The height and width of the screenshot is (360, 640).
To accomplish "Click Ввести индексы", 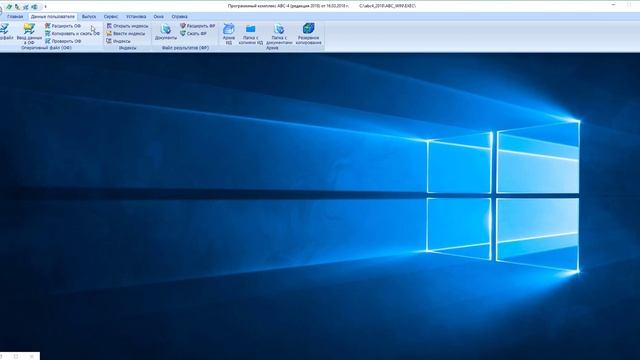I will pyautogui.click(x=126, y=33).
